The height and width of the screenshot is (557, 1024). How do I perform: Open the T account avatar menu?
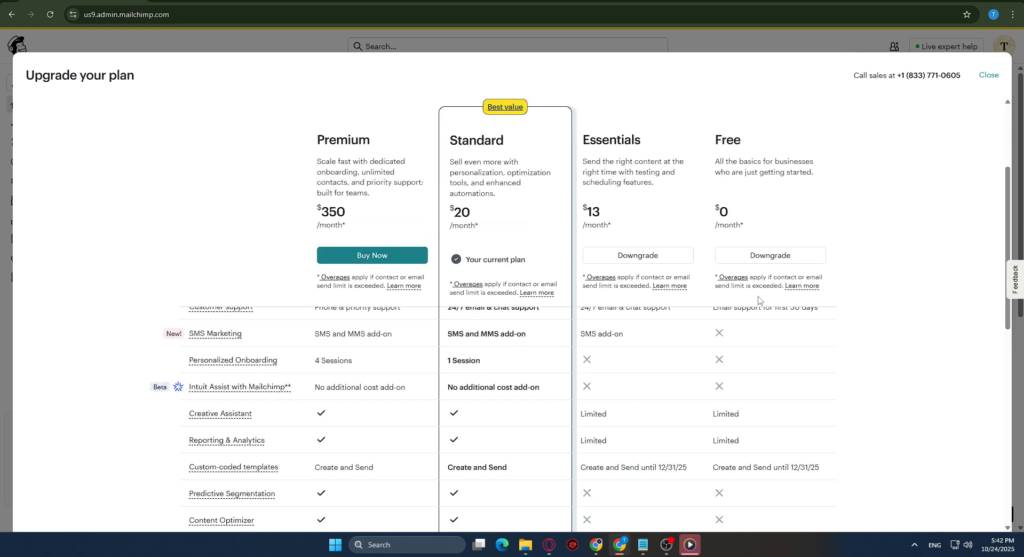[1004, 46]
